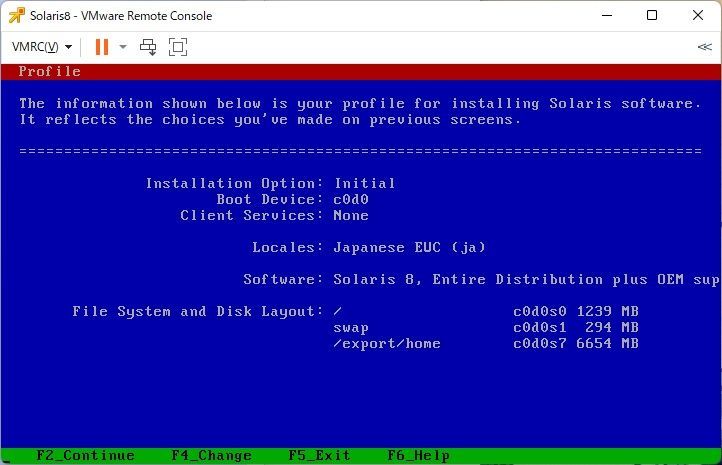
Task: Click slice c0d0s7 6654 MB
Action: click(x=576, y=343)
